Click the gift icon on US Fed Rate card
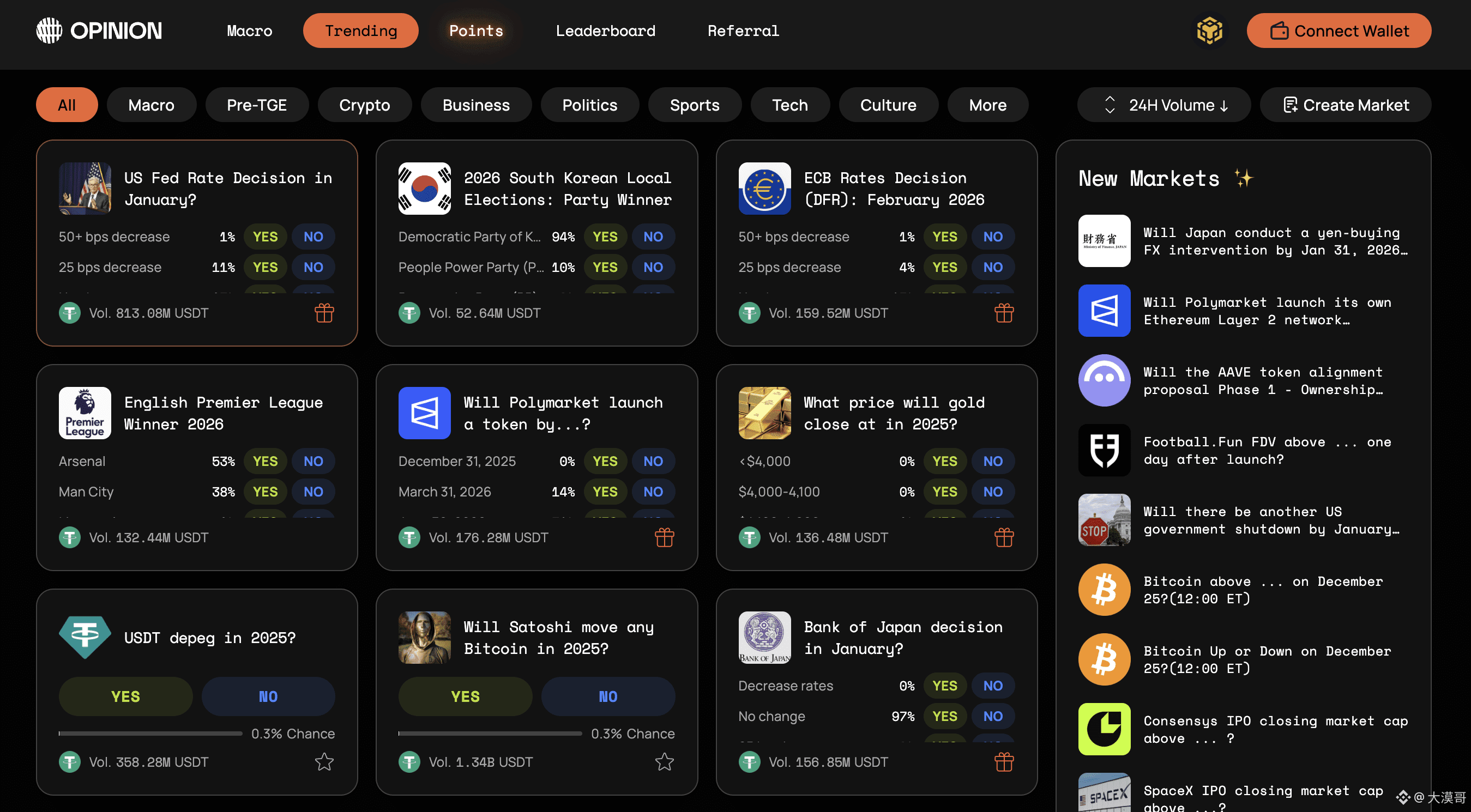Viewport: 1471px width, 812px height. coord(324,313)
